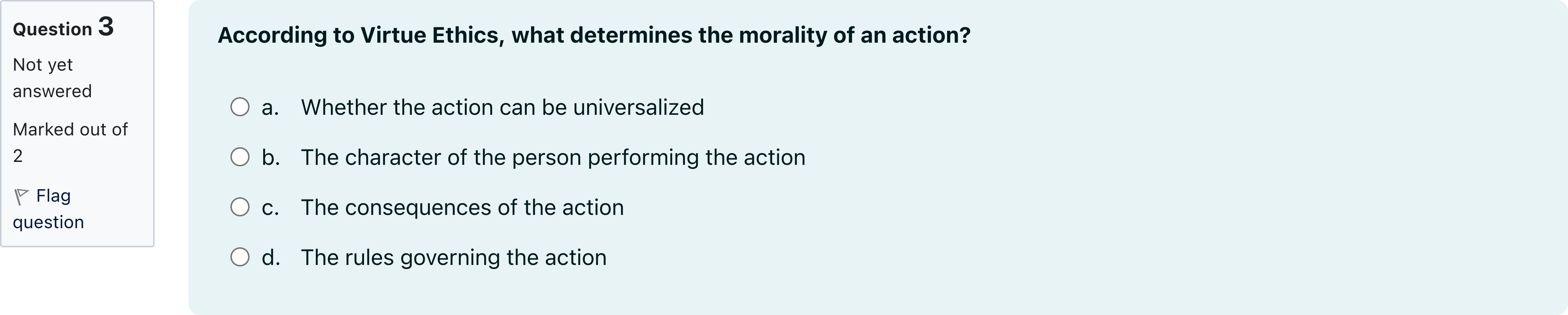Click "Whether the action can be universalized" answer text
Image resolution: width=1568 pixels, height=315 pixels.
point(502,107)
